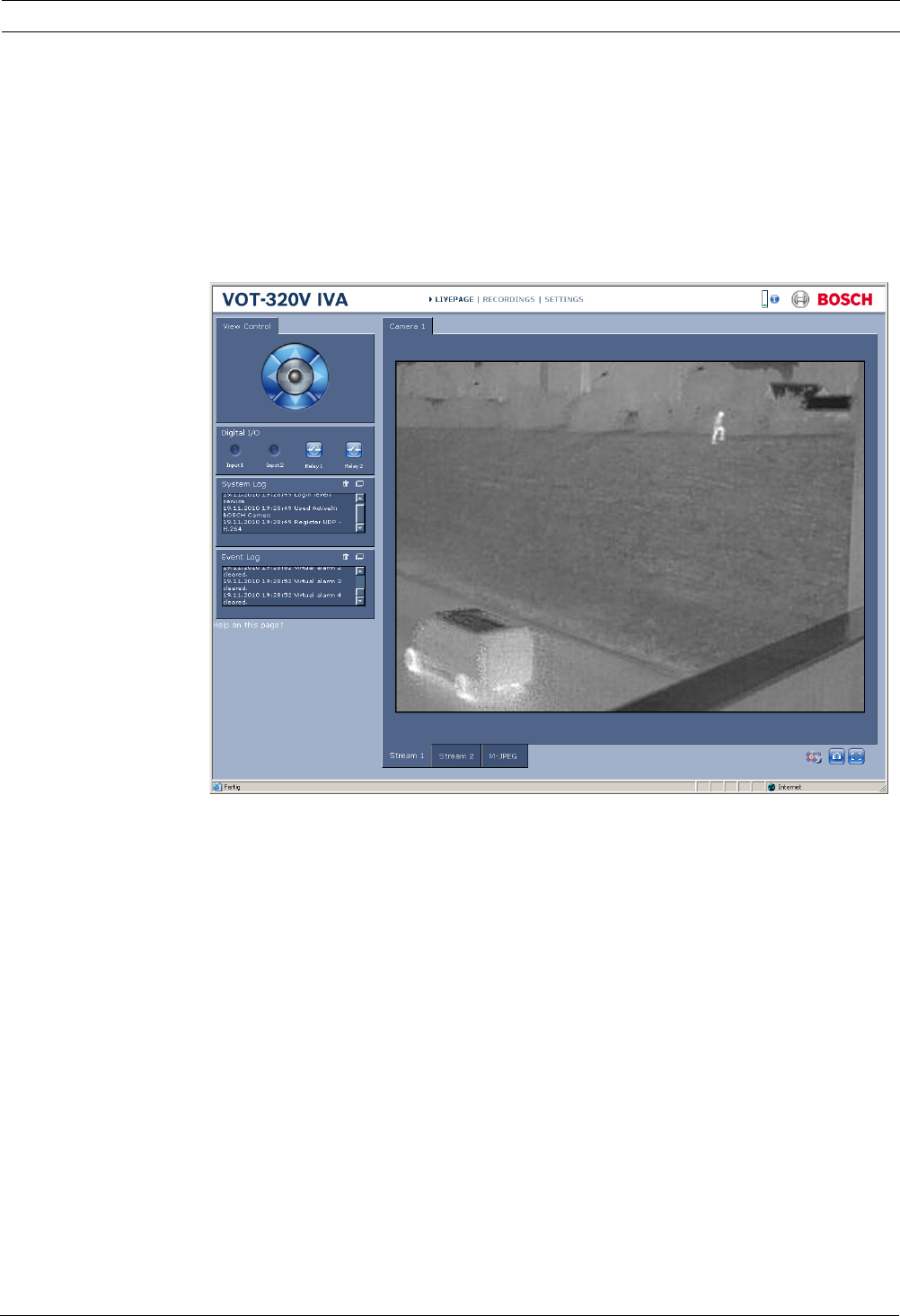This screenshot has width=900, height=1316.
Task: Switch to Stream 1
Action: pos(407,755)
